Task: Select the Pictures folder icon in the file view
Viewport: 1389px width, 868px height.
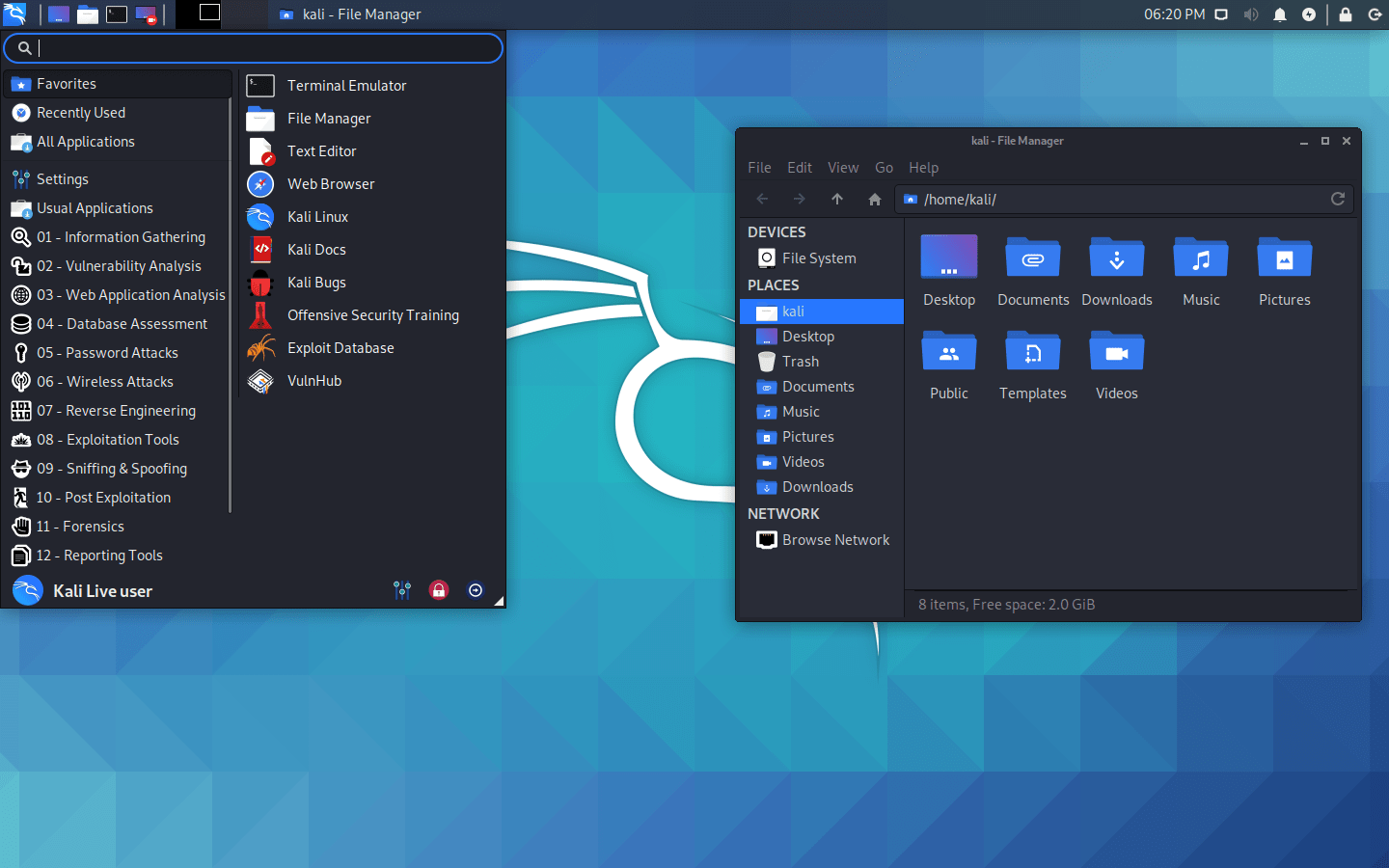Action: click(x=1285, y=258)
